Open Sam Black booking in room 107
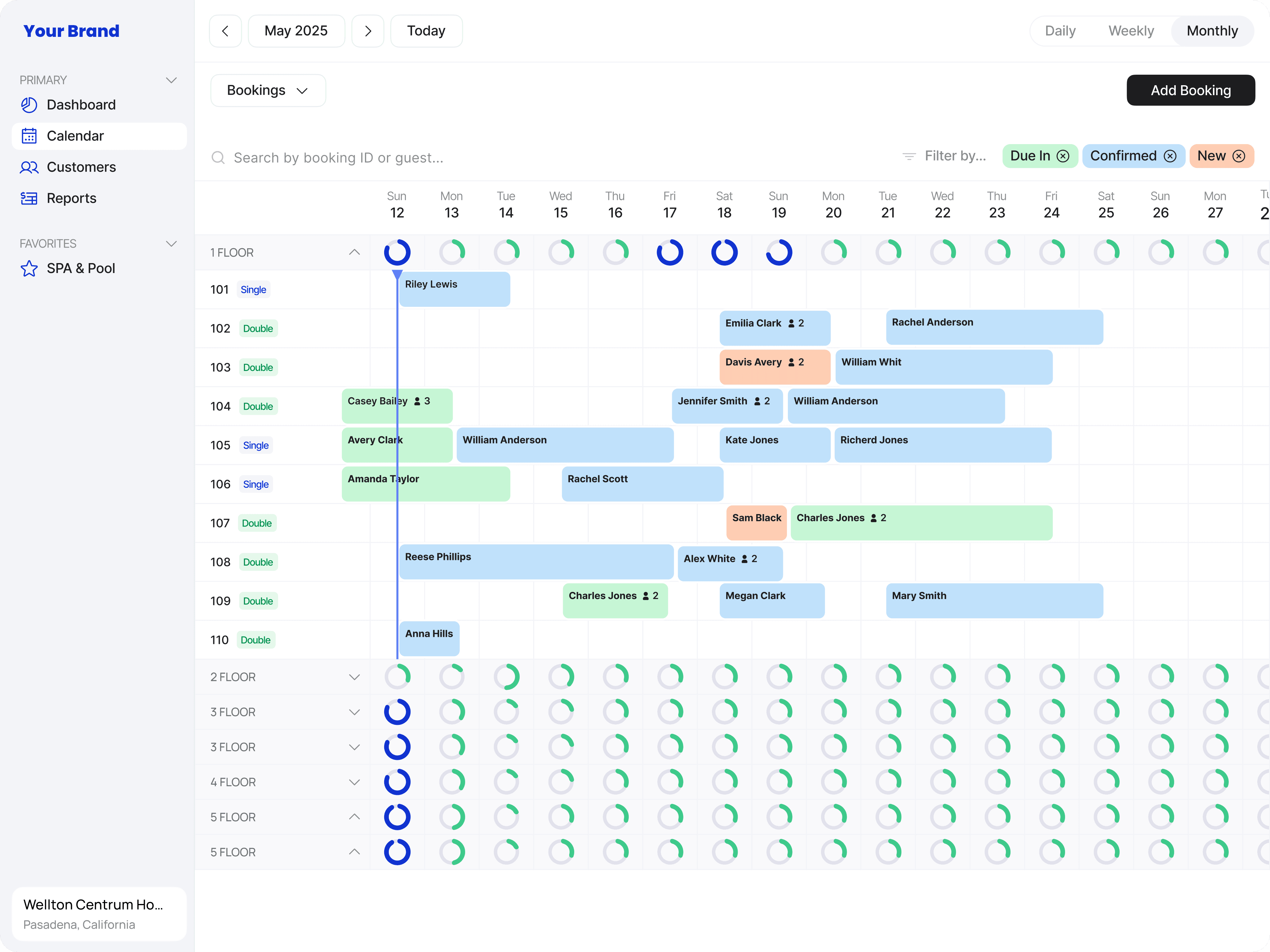This screenshot has height=952, width=1270. point(756,523)
